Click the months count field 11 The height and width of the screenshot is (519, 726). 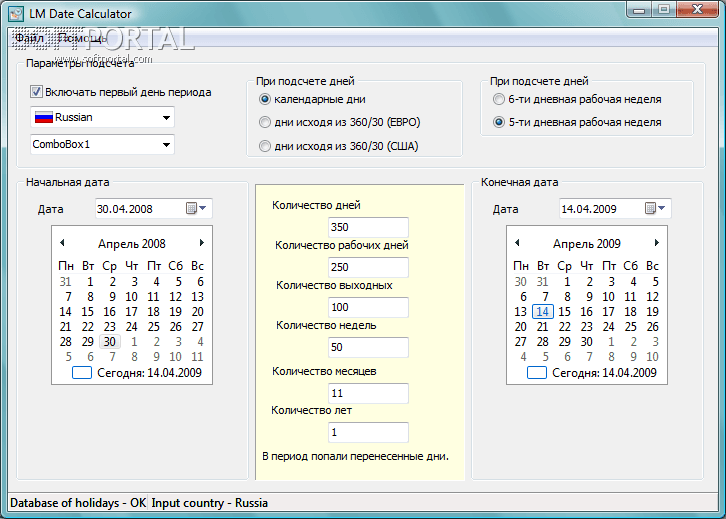point(368,393)
